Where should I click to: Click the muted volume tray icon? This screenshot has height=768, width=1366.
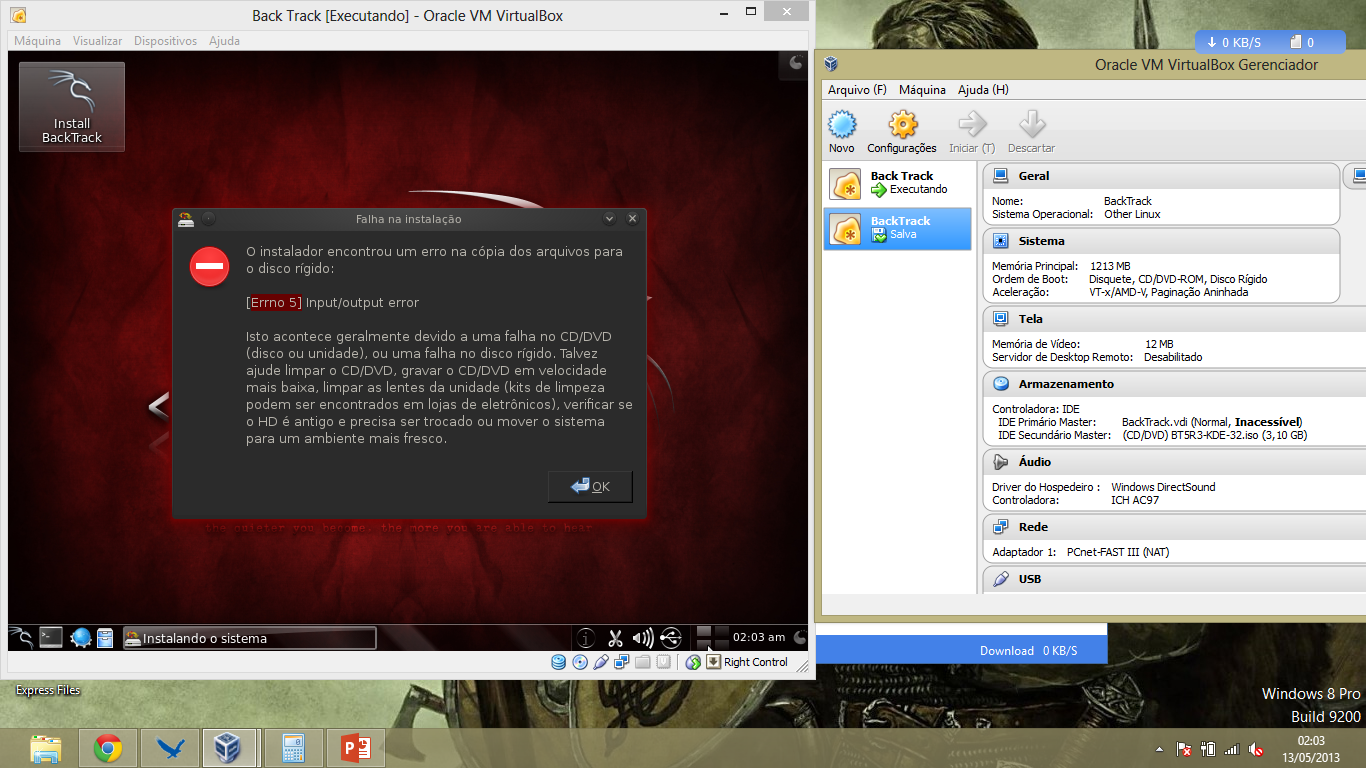pos(1256,748)
